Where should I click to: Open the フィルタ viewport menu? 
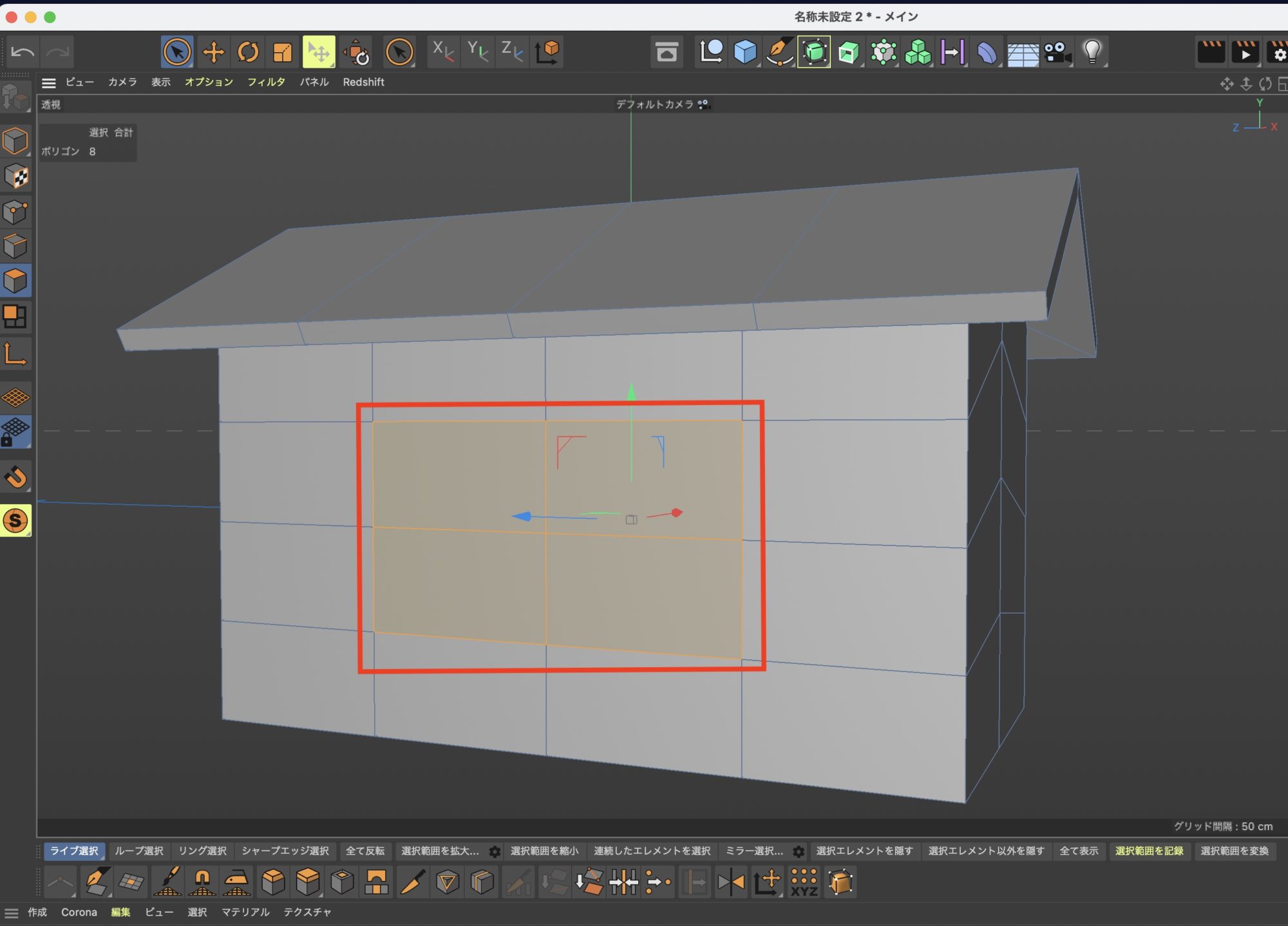pos(266,82)
